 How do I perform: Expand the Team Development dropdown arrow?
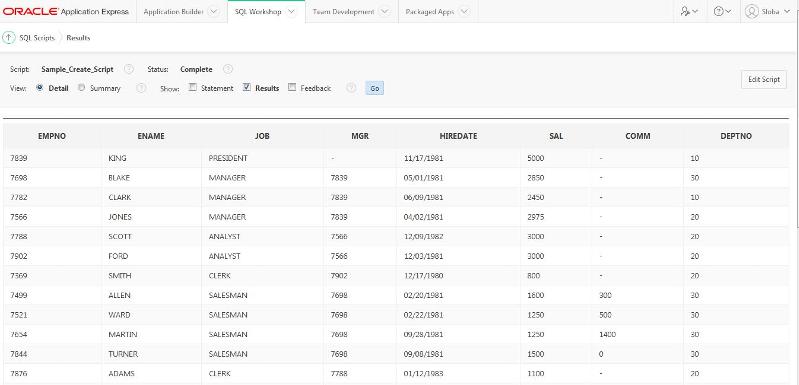click(385, 12)
